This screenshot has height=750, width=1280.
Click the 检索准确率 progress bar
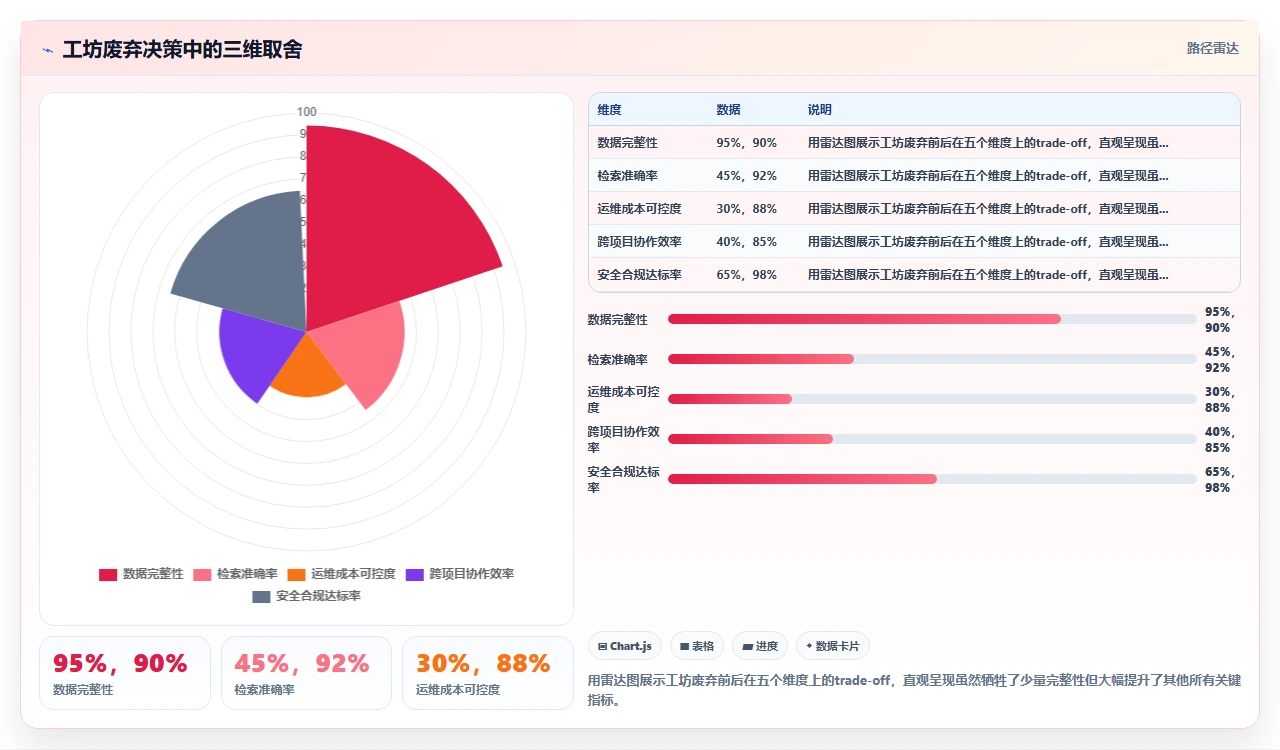coord(932,359)
